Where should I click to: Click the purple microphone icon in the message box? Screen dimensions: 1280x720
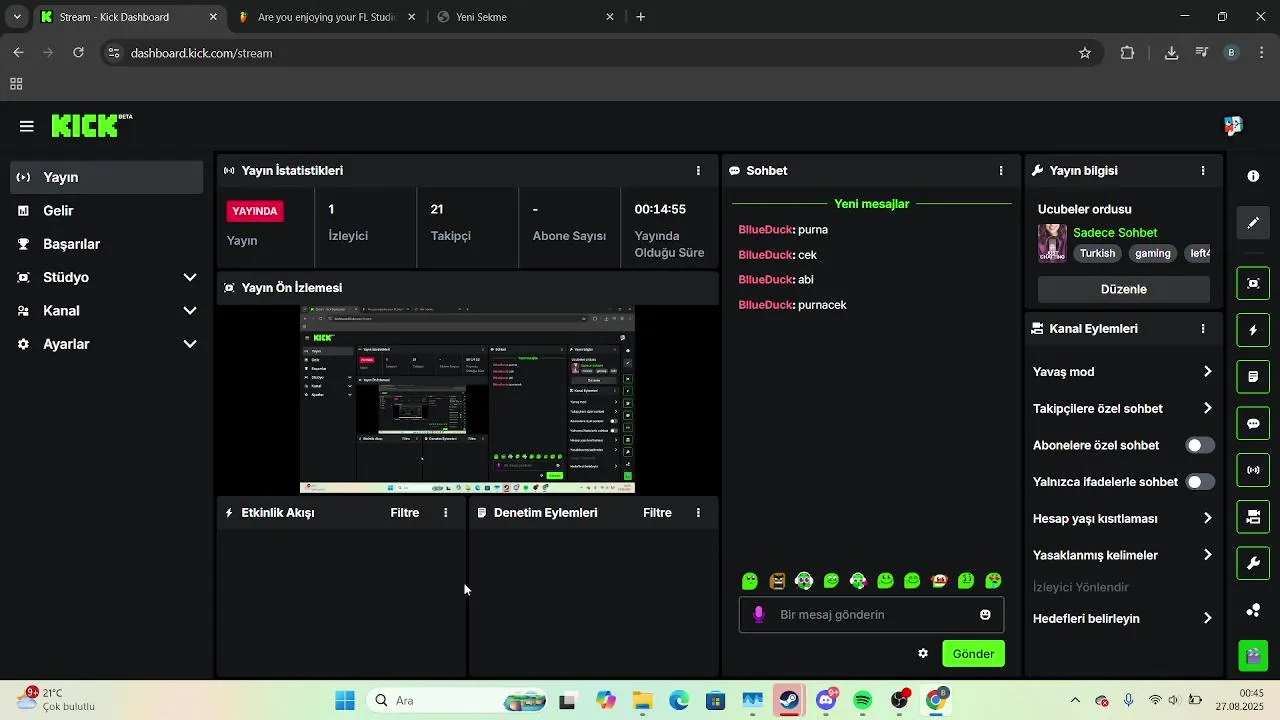click(x=759, y=614)
